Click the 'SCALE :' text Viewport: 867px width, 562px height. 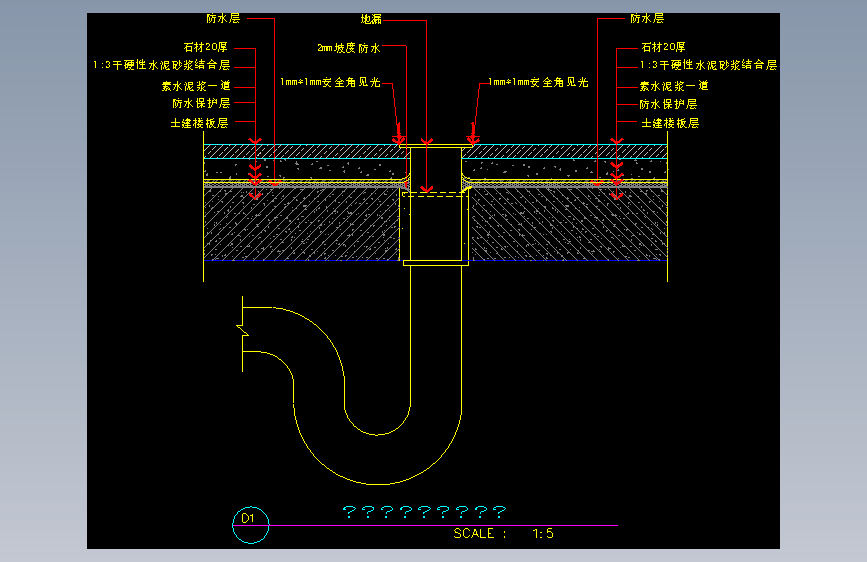pos(479,534)
